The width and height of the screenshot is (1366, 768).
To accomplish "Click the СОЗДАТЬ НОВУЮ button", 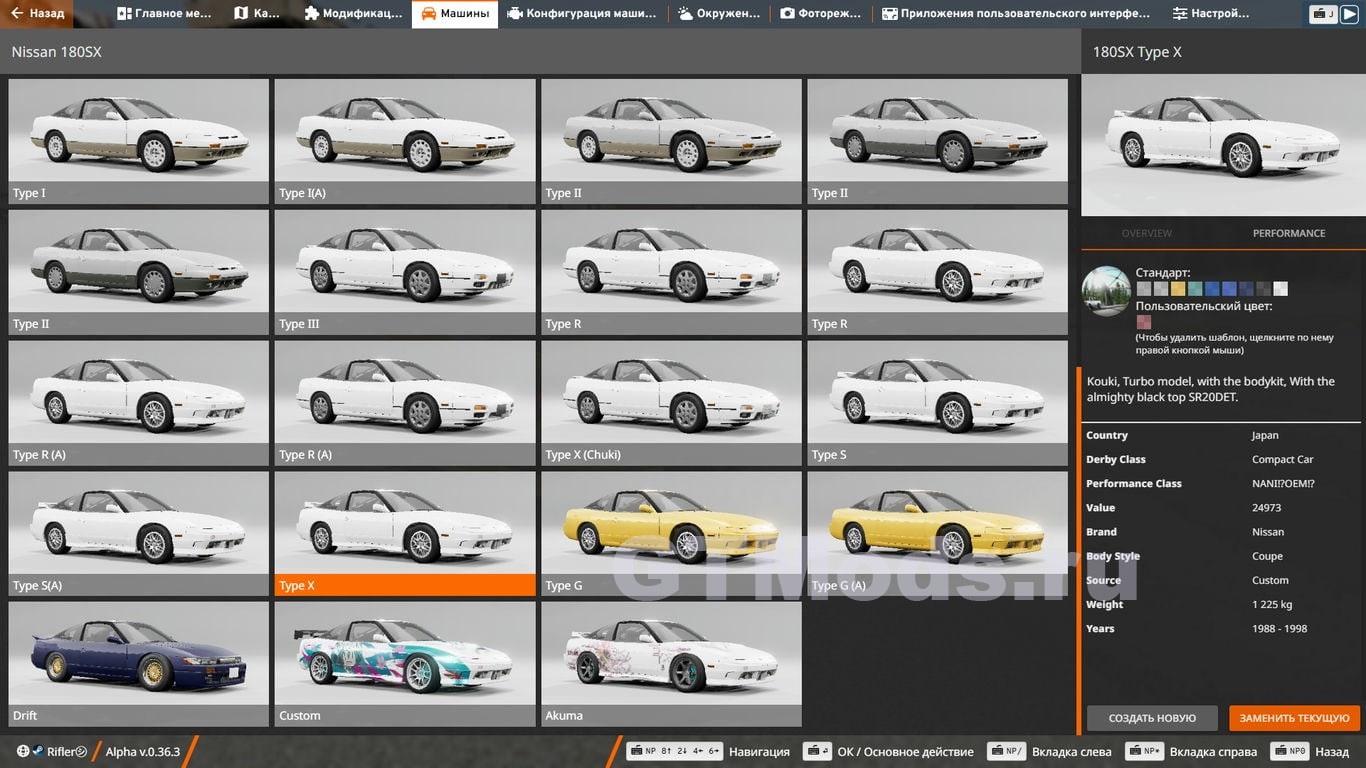I will 1152,718.
